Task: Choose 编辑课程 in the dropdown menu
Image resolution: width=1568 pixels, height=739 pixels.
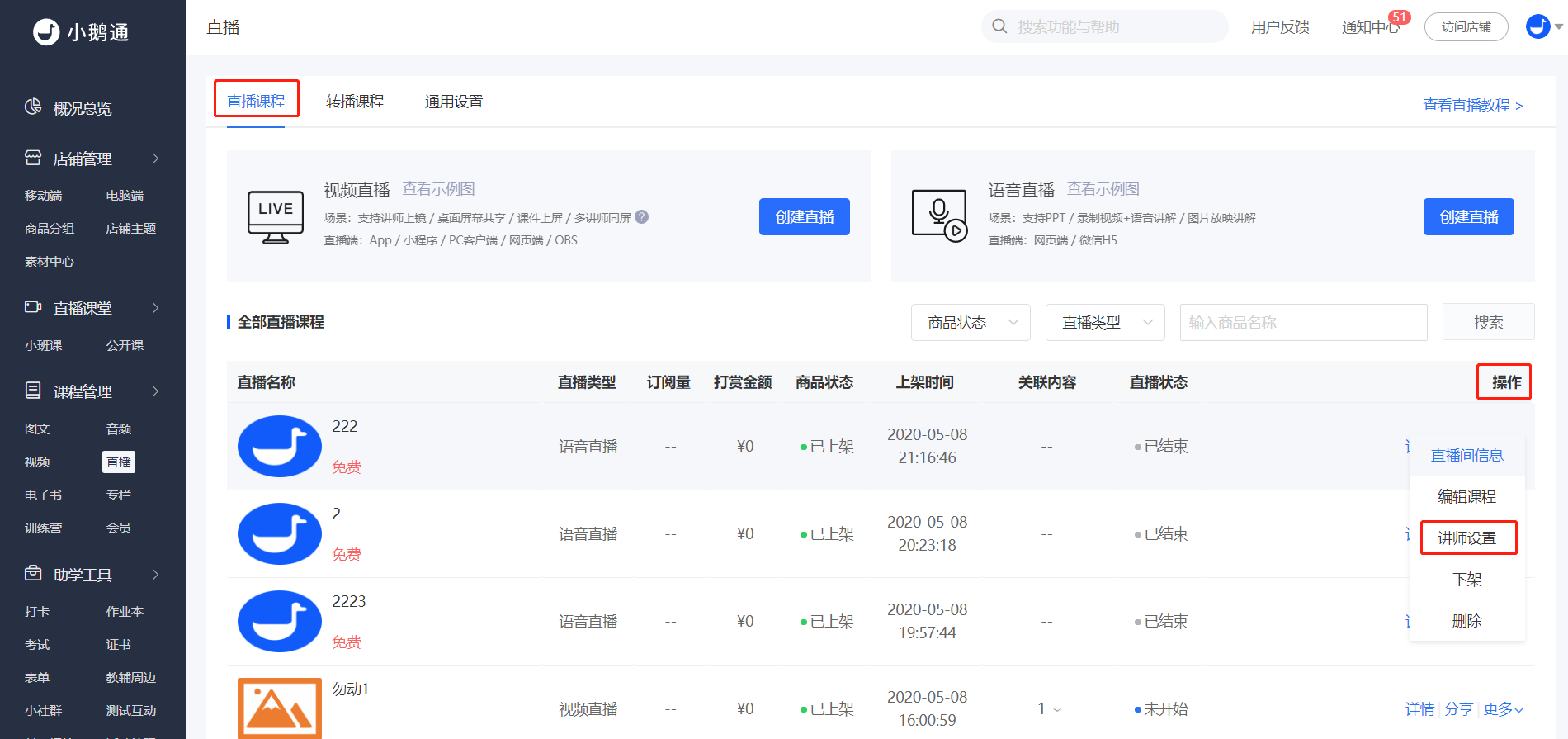Action: point(1467,497)
